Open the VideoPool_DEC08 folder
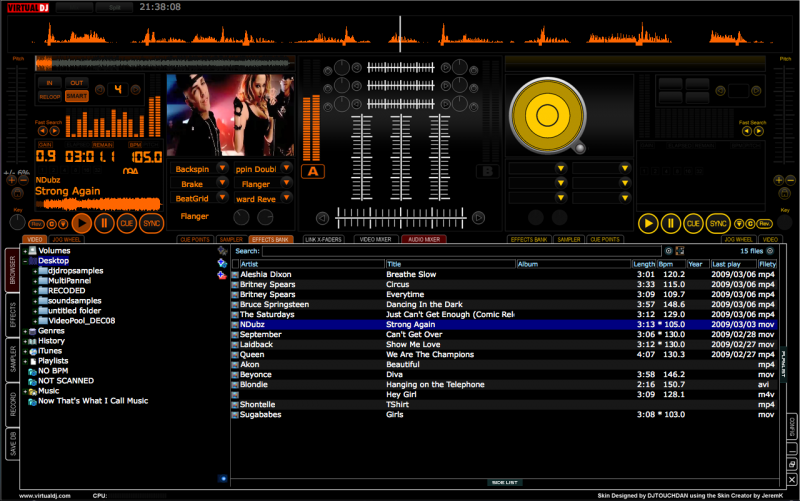 pos(81,320)
